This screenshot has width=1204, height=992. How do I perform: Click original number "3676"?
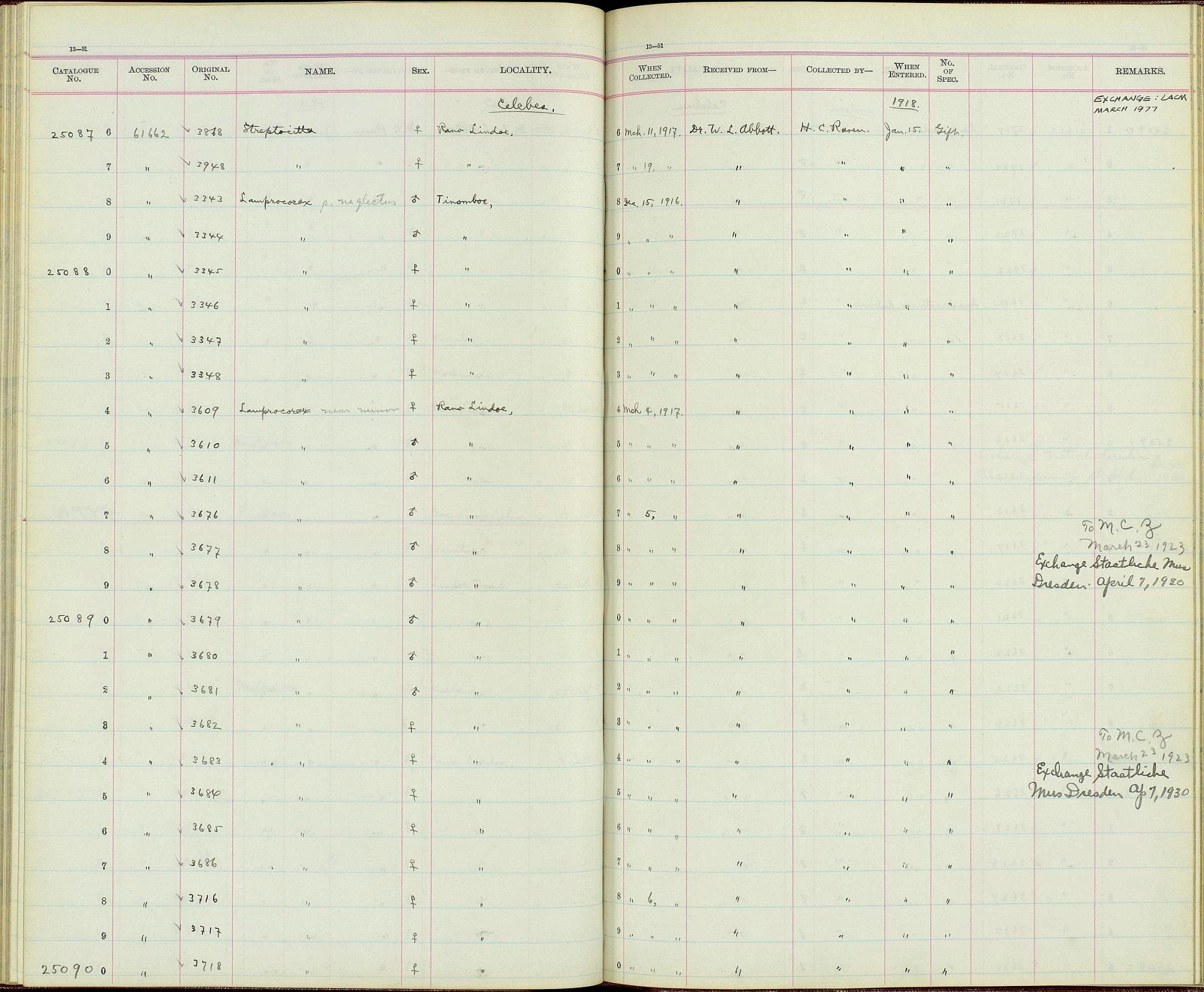pos(204,515)
